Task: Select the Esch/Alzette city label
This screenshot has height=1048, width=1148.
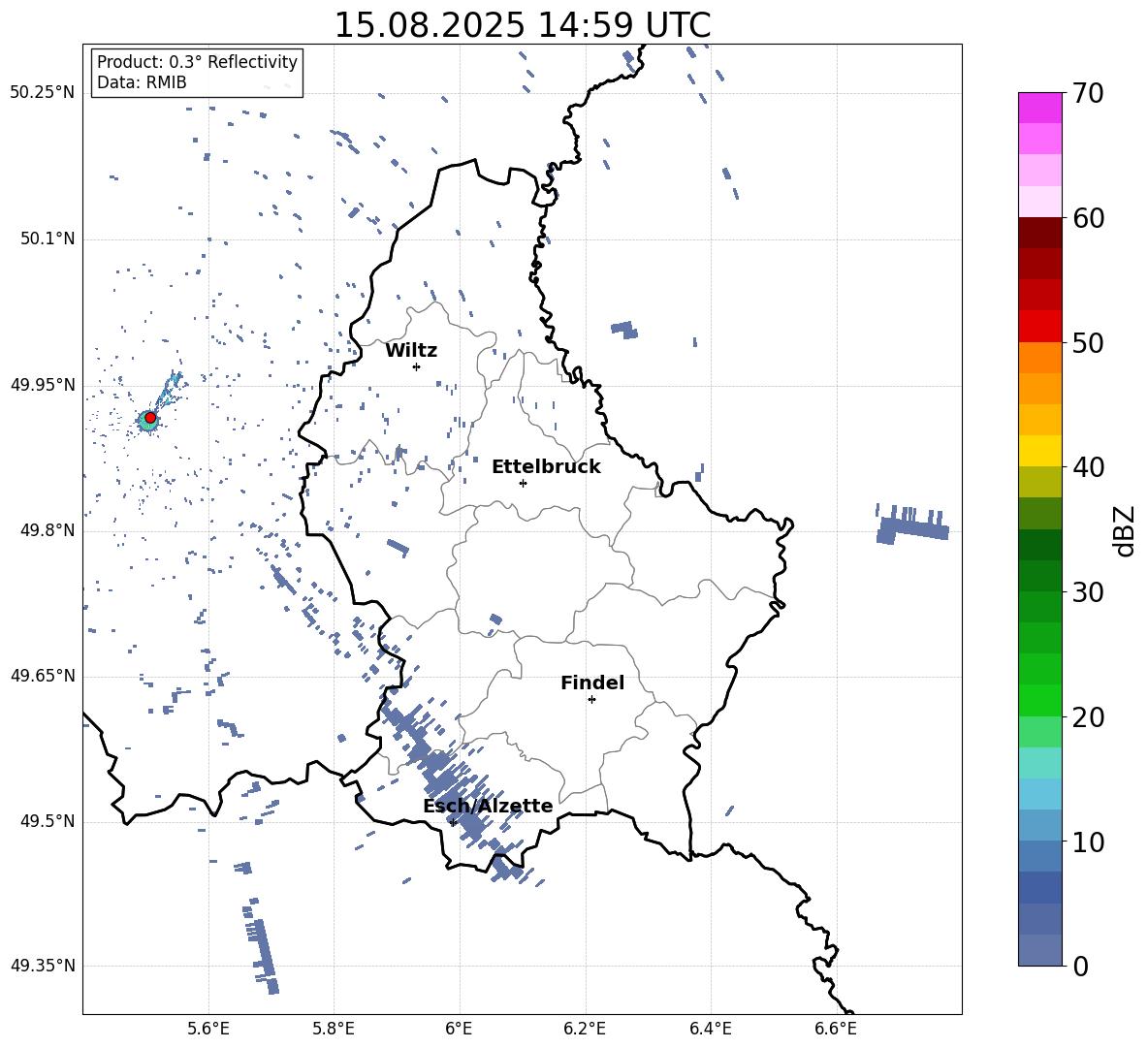Action: tap(488, 806)
